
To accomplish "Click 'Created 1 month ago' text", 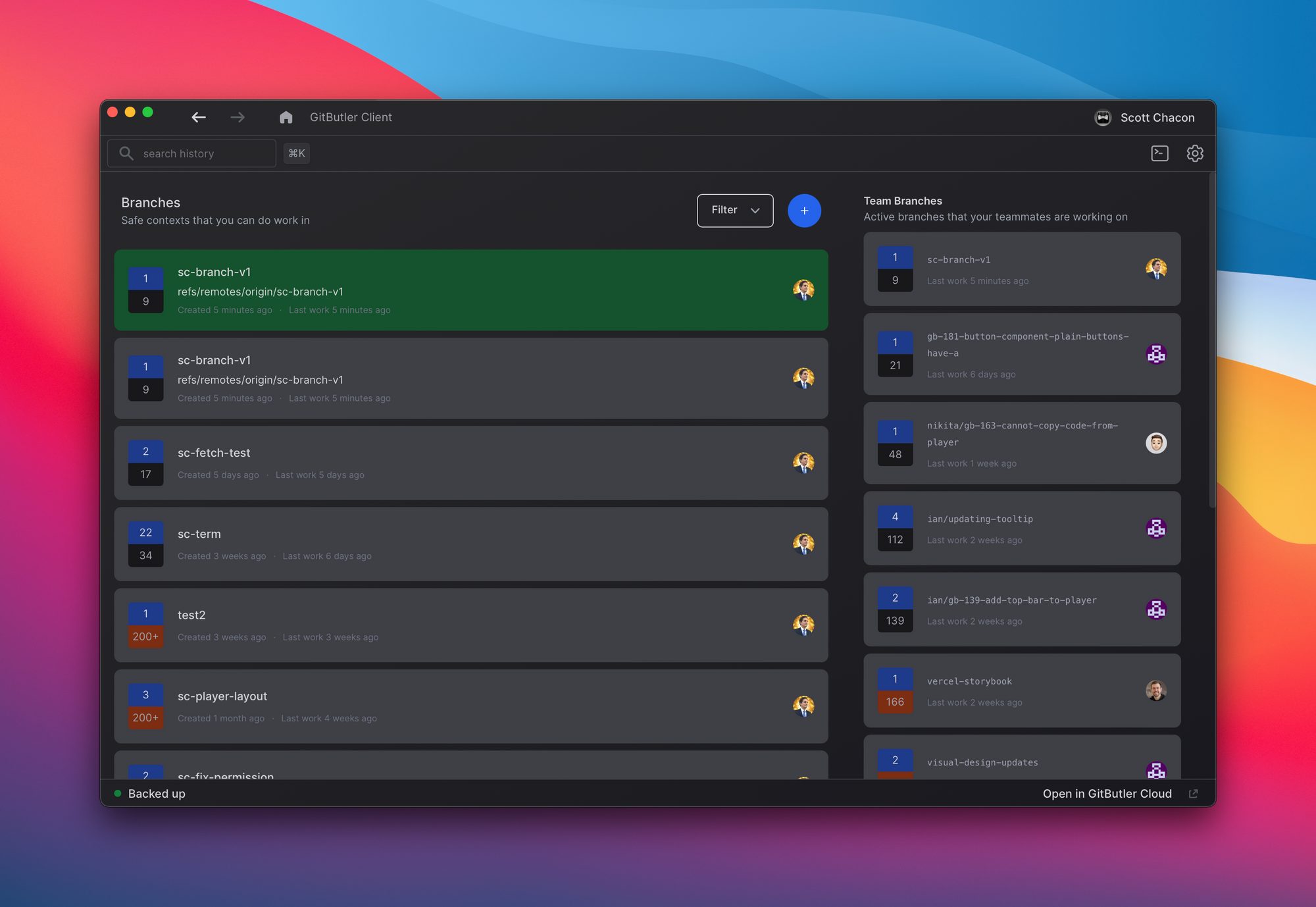I will tap(221, 718).
